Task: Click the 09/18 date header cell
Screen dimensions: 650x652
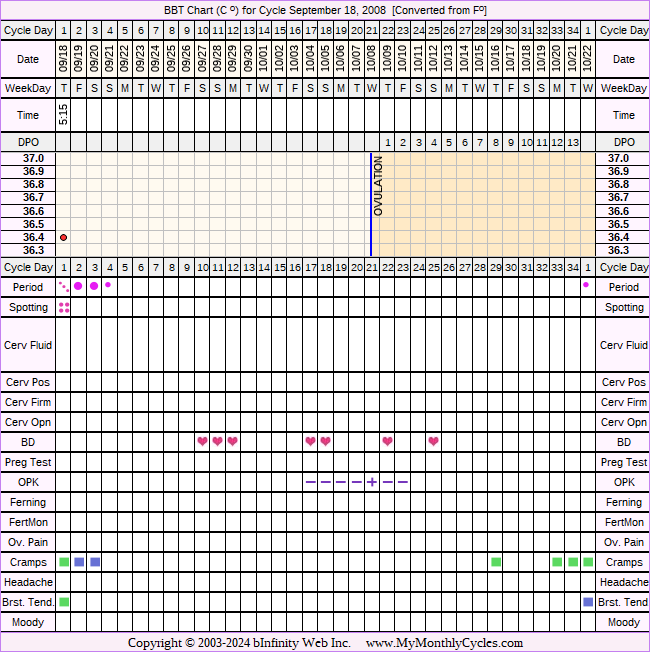Action: click(x=64, y=60)
